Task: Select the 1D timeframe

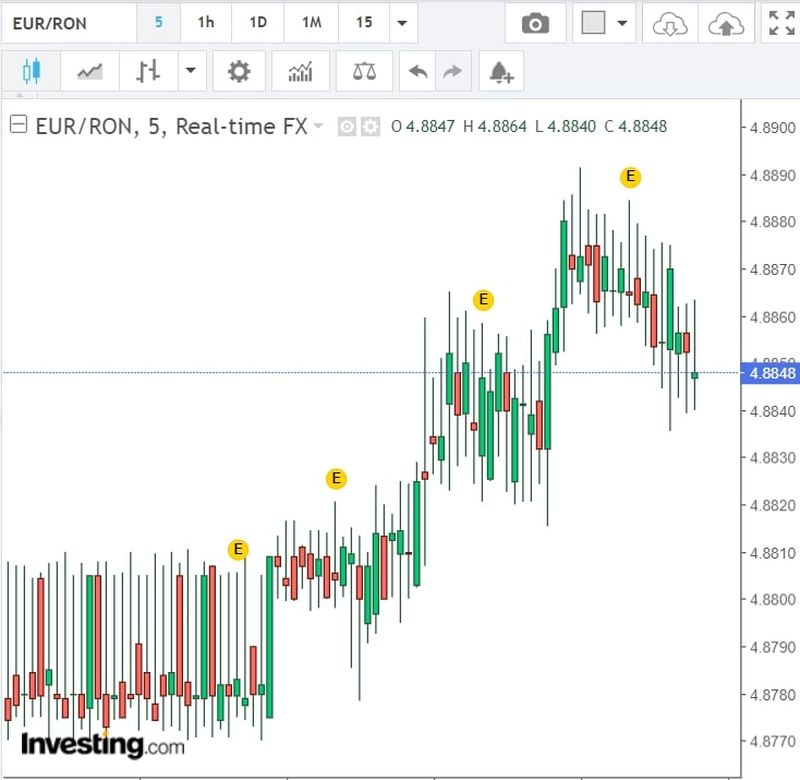Action: [x=258, y=23]
